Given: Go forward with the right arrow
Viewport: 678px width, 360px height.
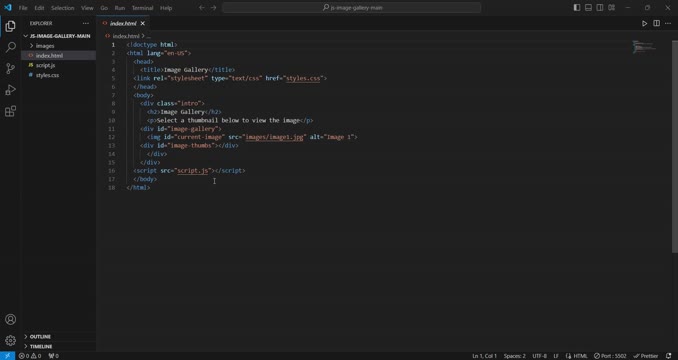Looking at the screenshot, I should pyautogui.click(x=214, y=8).
